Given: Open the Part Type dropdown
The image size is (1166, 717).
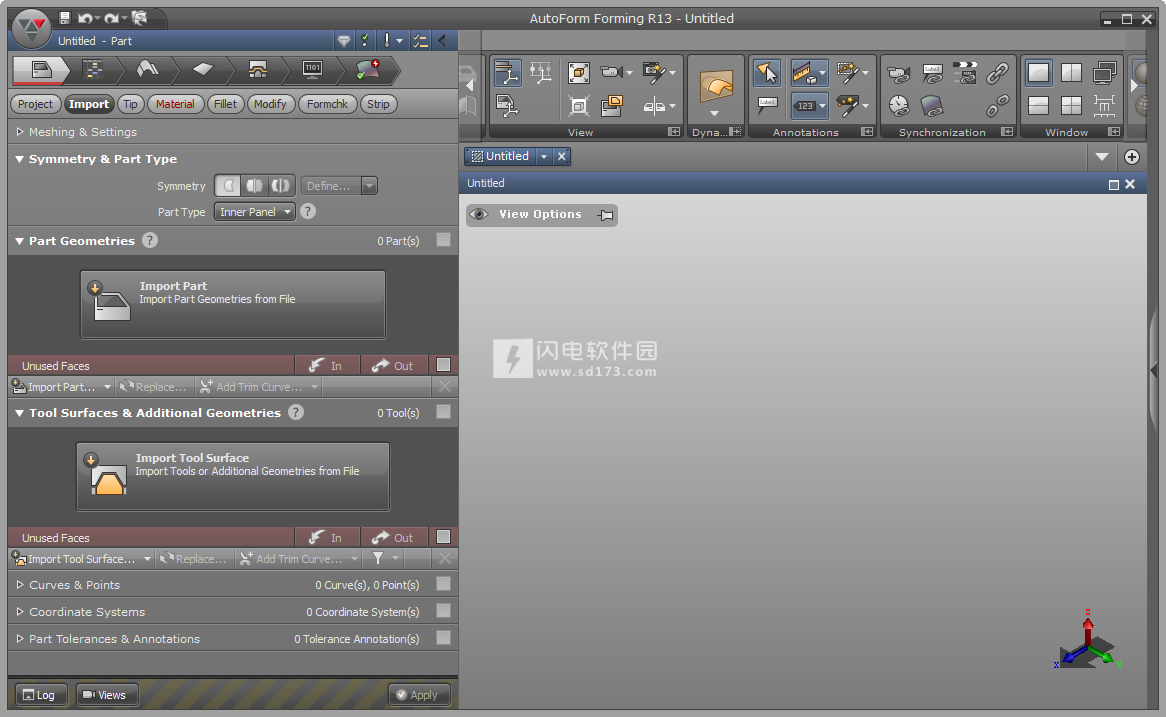Looking at the screenshot, I should coord(255,212).
